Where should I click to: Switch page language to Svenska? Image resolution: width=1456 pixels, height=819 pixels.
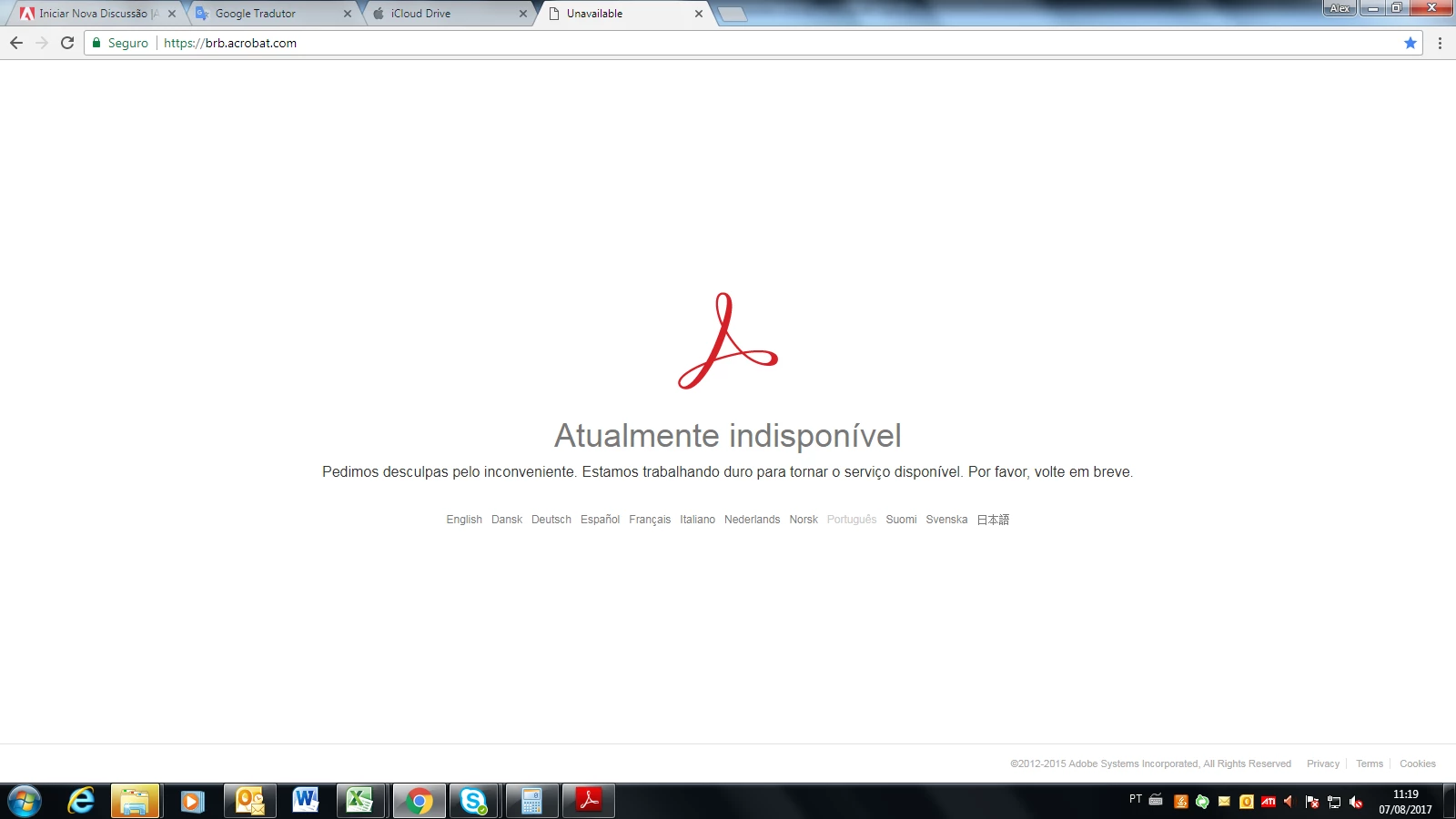pyautogui.click(x=946, y=520)
